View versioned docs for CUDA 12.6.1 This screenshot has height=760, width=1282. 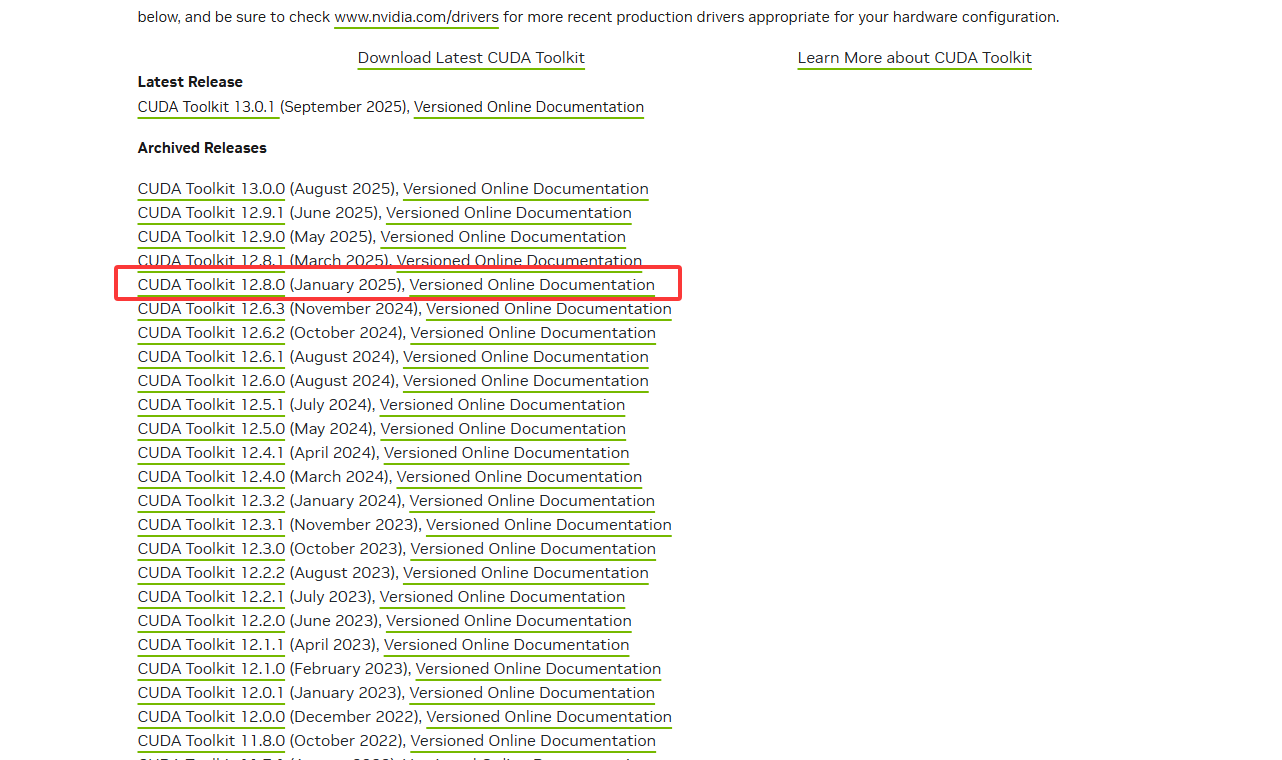click(526, 357)
